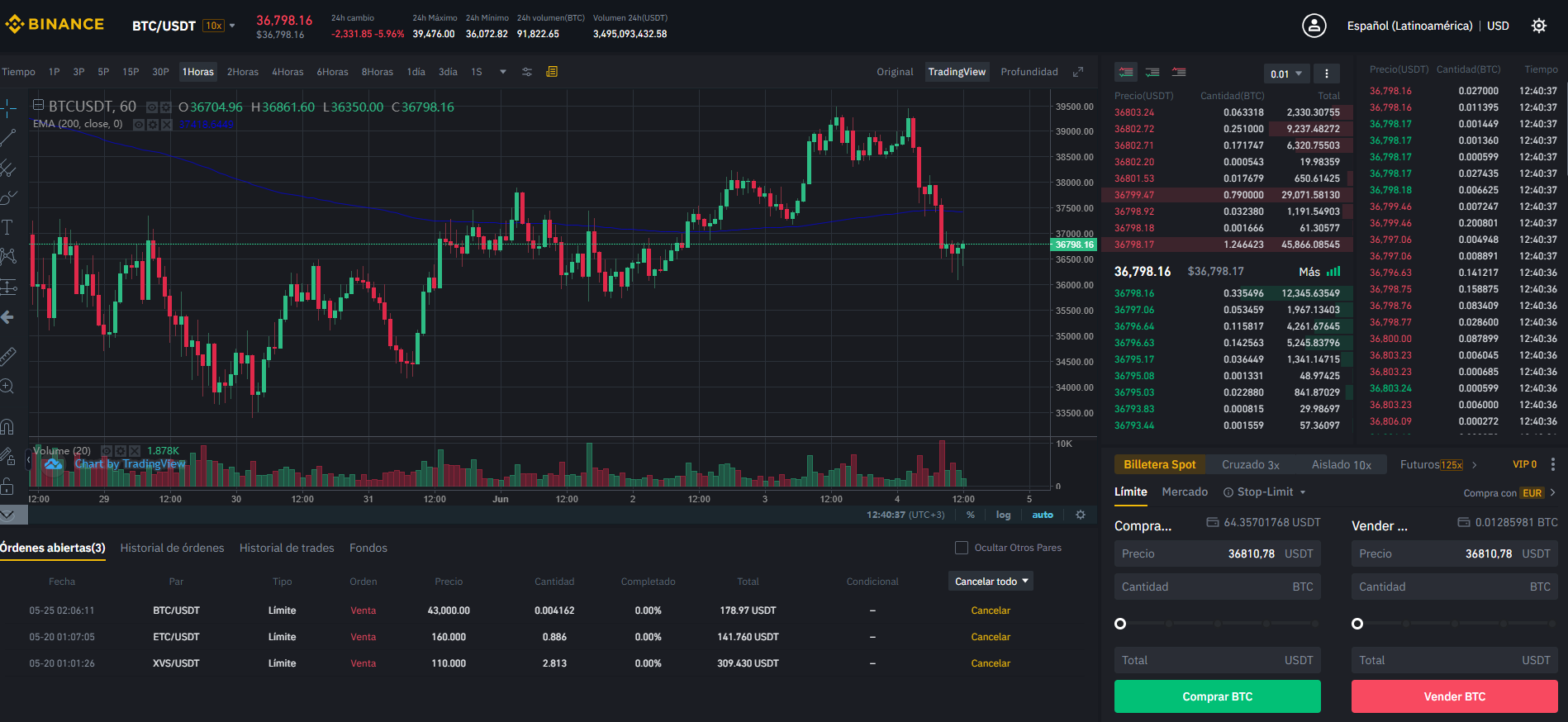Open EMA indicator settings gear
Viewport: 1568px width, 722px height.
point(153,125)
